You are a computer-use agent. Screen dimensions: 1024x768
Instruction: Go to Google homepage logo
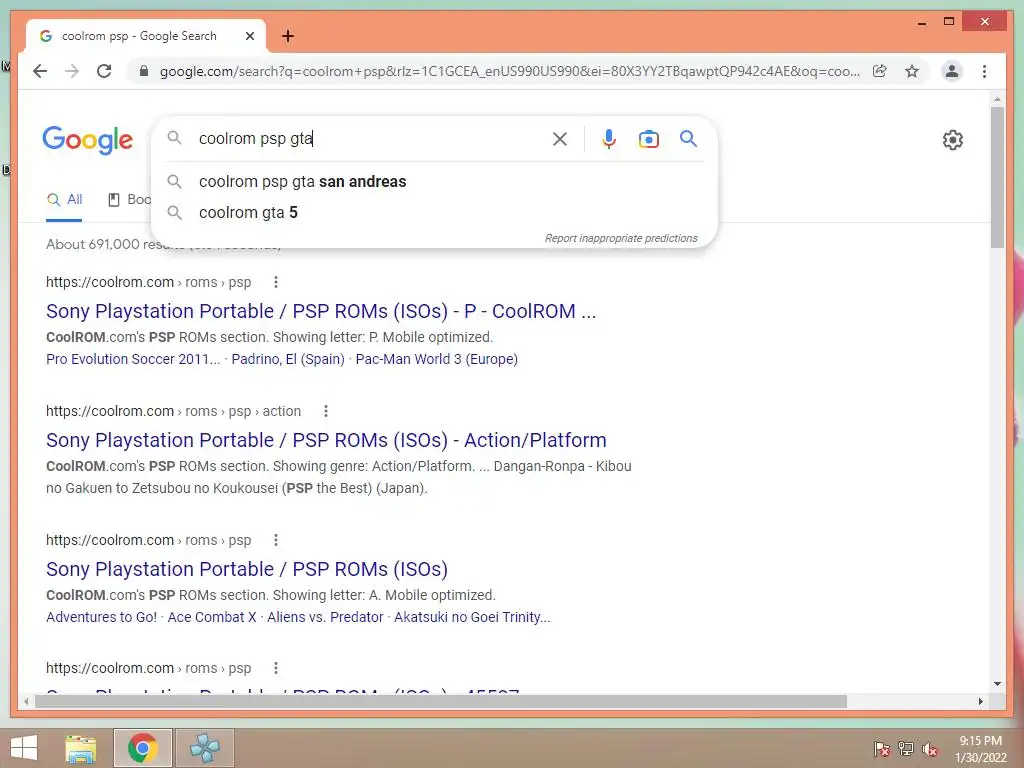(x=88, y=140)
